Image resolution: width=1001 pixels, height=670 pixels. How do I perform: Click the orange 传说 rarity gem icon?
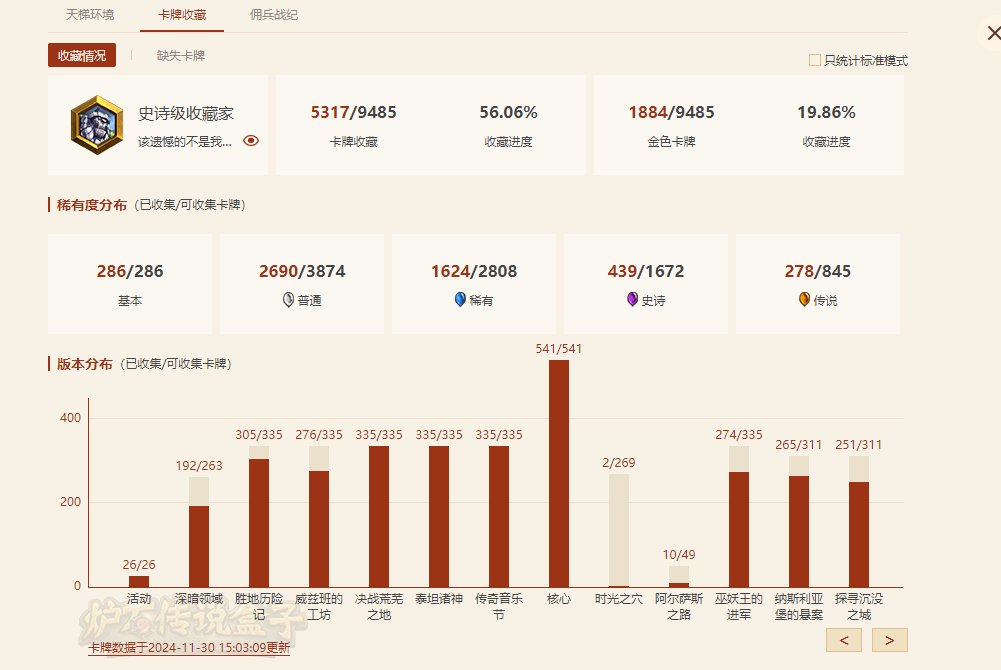click(x=804, y=299)
